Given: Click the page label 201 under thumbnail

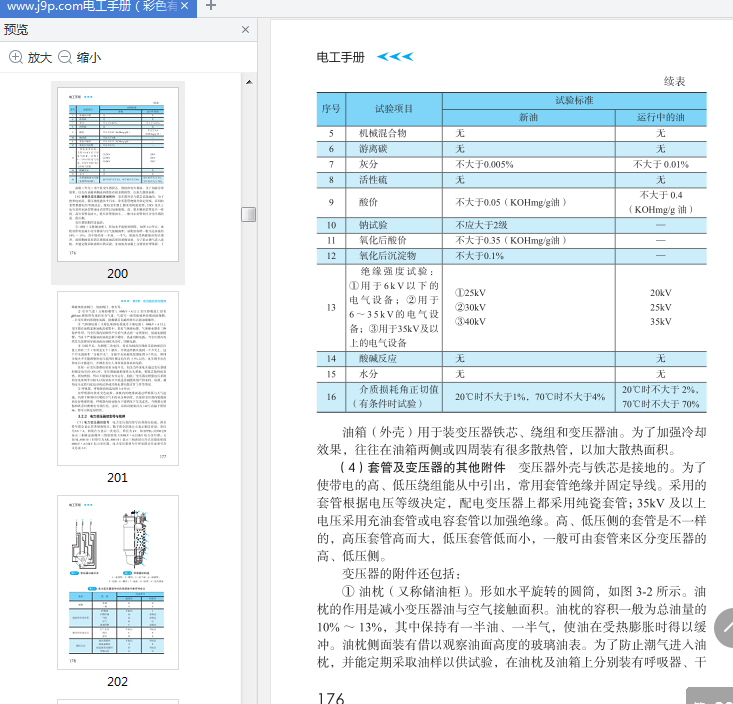Looking at the screenshot, I should click(117, 477).
